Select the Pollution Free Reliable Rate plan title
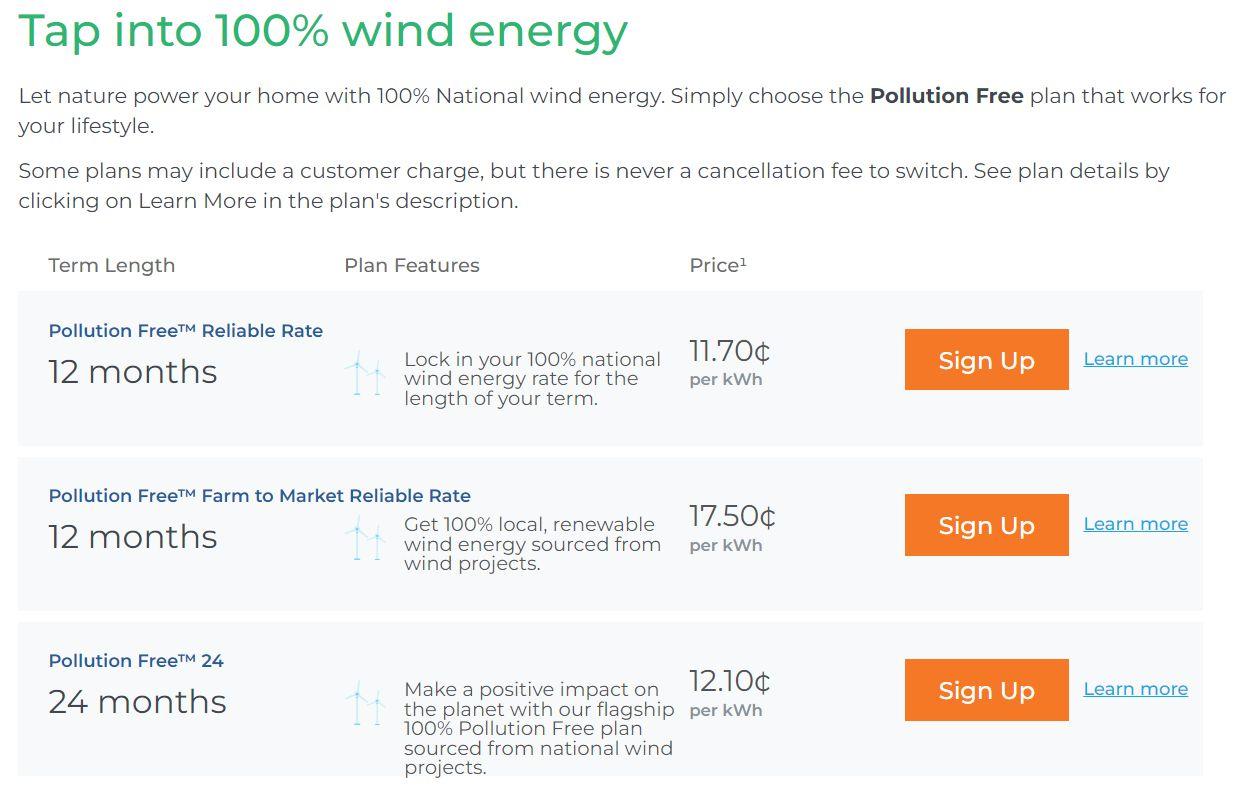This screenshot has height=790, width=1254. point(185,331)
